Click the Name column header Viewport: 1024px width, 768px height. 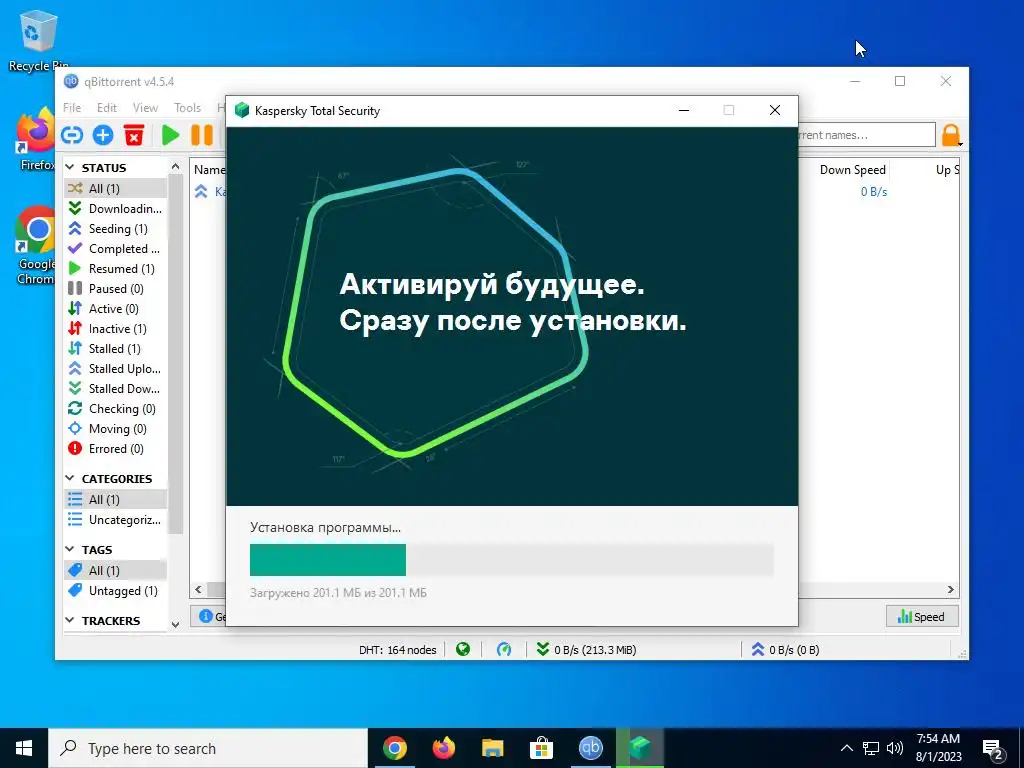pos(209,170)
